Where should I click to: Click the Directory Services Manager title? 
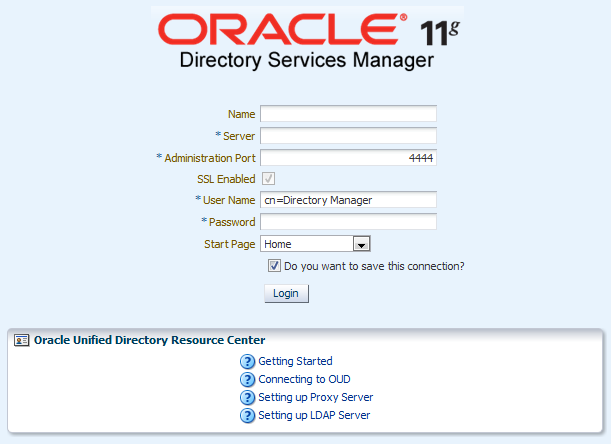point(307,60)
